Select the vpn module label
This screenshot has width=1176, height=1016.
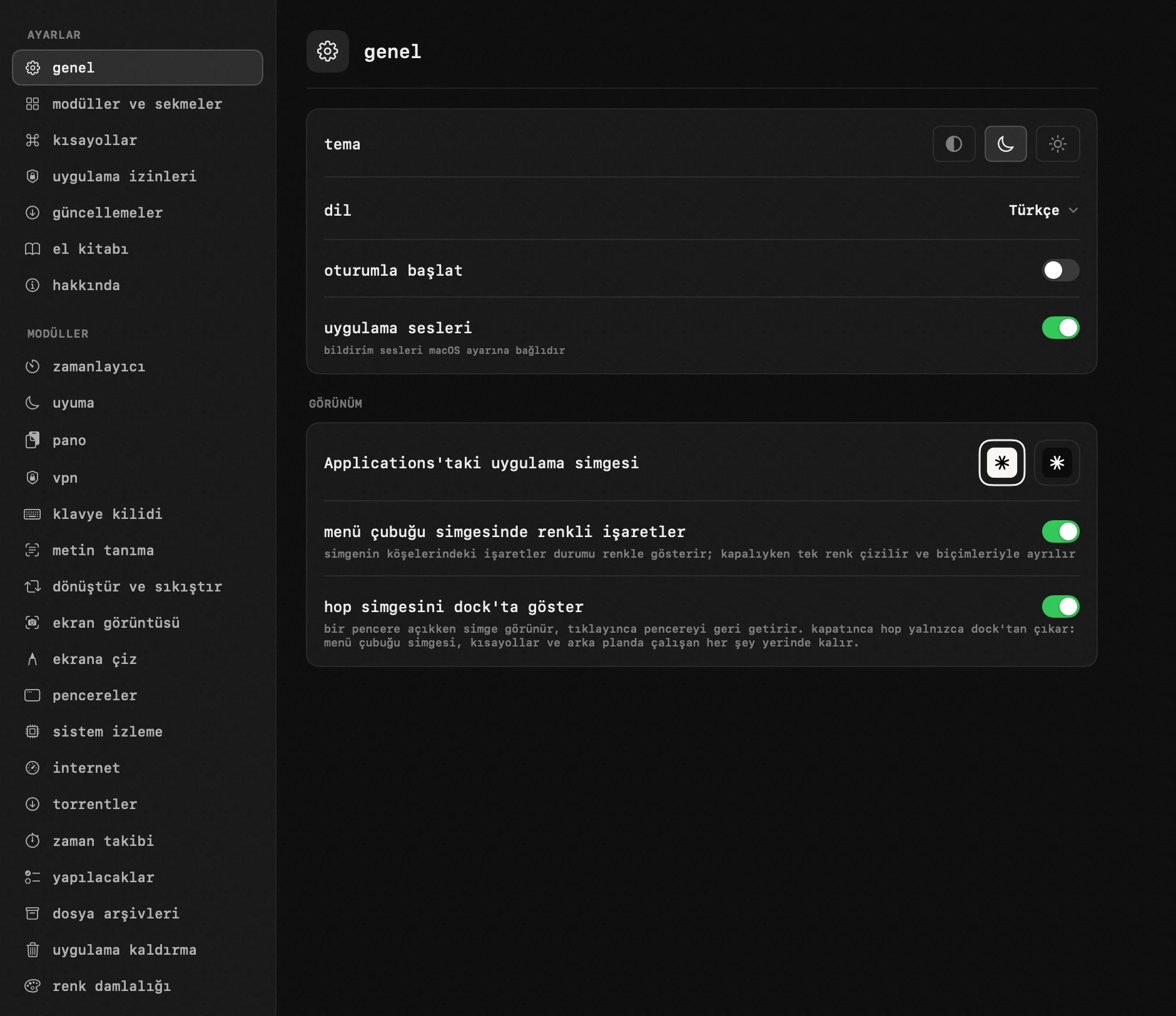pyautogui.click(x=65, y=478)
